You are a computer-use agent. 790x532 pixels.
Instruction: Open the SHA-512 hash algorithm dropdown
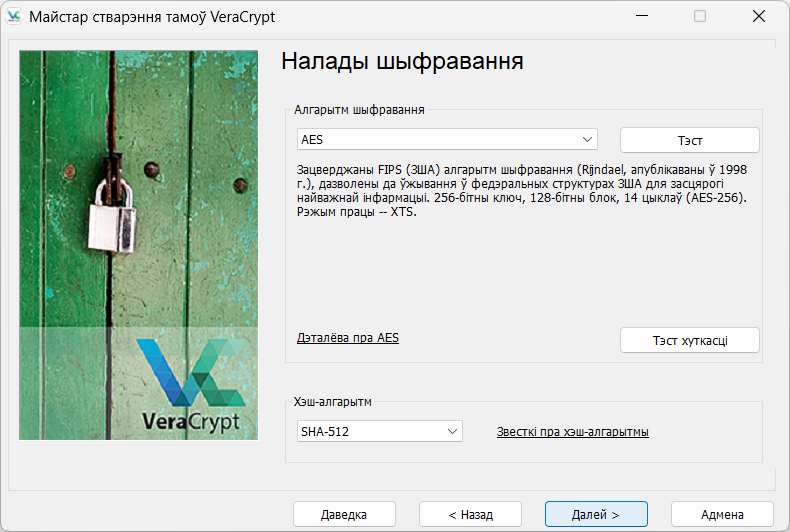379,431
